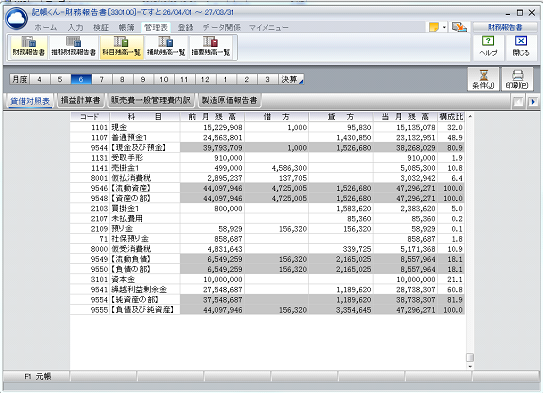Open the マイメニュー menu
This screenshot has height=393, width=543.
coord(268,27)
